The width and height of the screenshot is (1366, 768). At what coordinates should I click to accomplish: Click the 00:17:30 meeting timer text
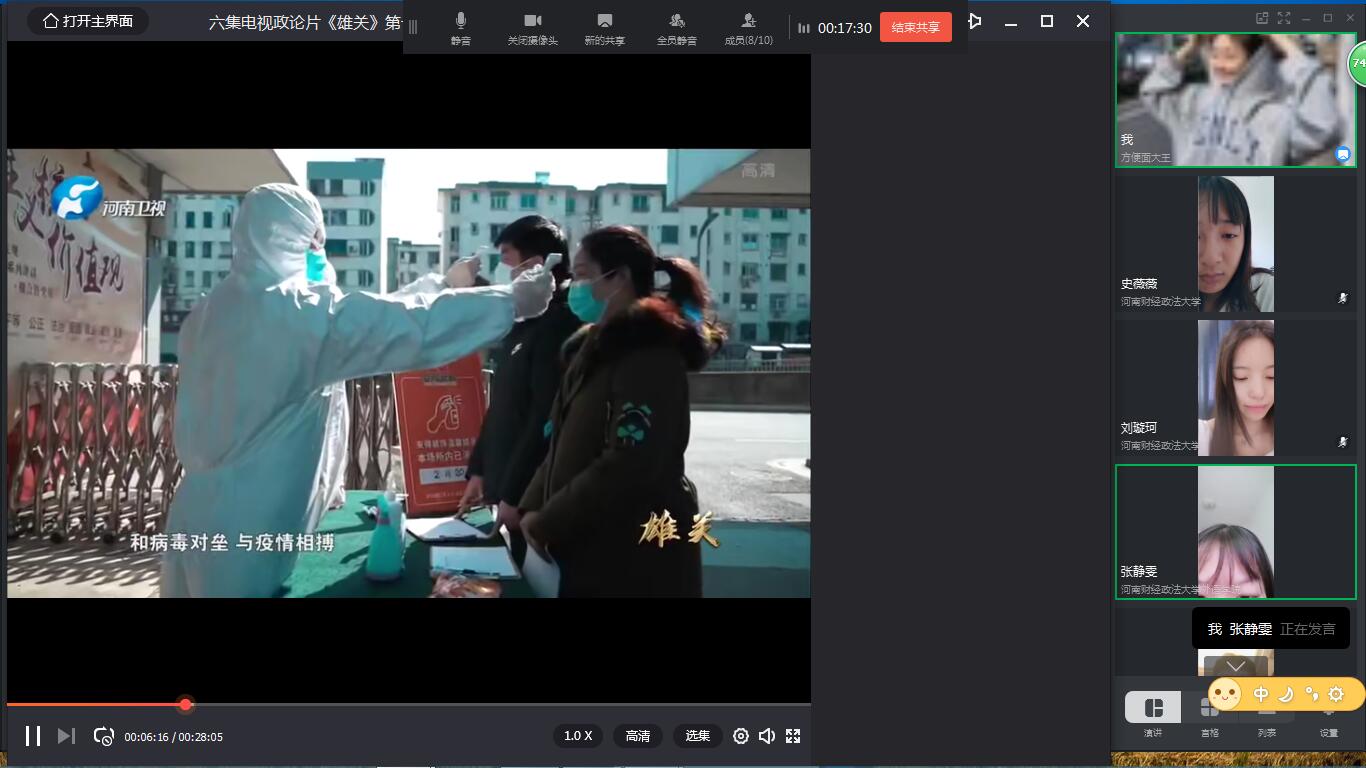[844, 28]
